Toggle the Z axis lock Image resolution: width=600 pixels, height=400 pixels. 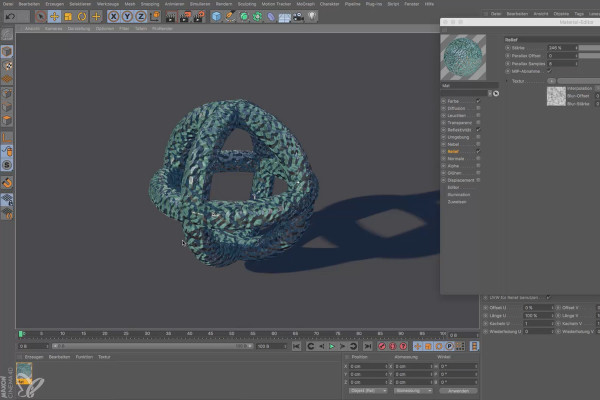click(x=141, y=16)
